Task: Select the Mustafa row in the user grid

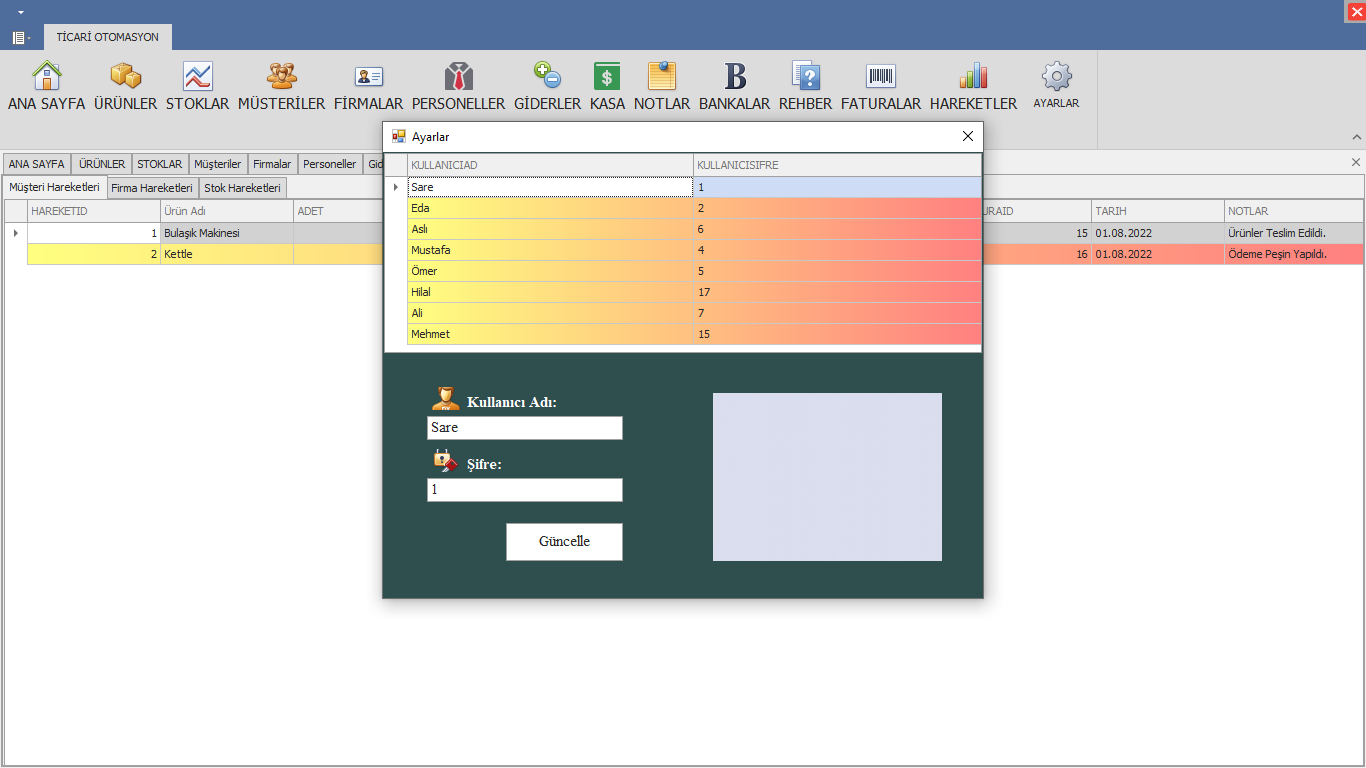Action: click(x=694, y=250)
